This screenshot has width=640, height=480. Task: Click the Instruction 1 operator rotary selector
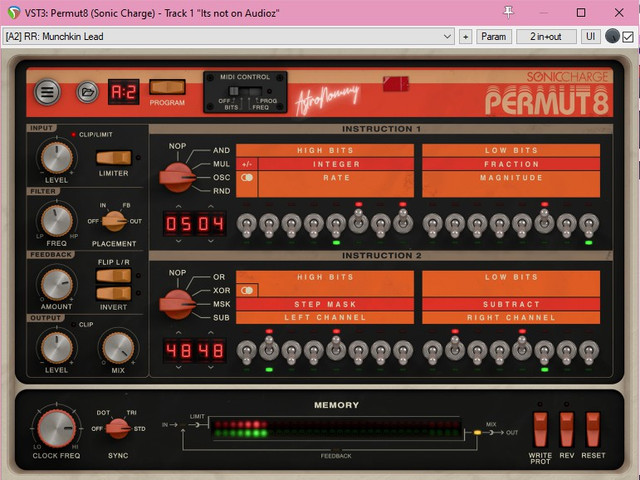pyautogui.click(x=177, y=178)
